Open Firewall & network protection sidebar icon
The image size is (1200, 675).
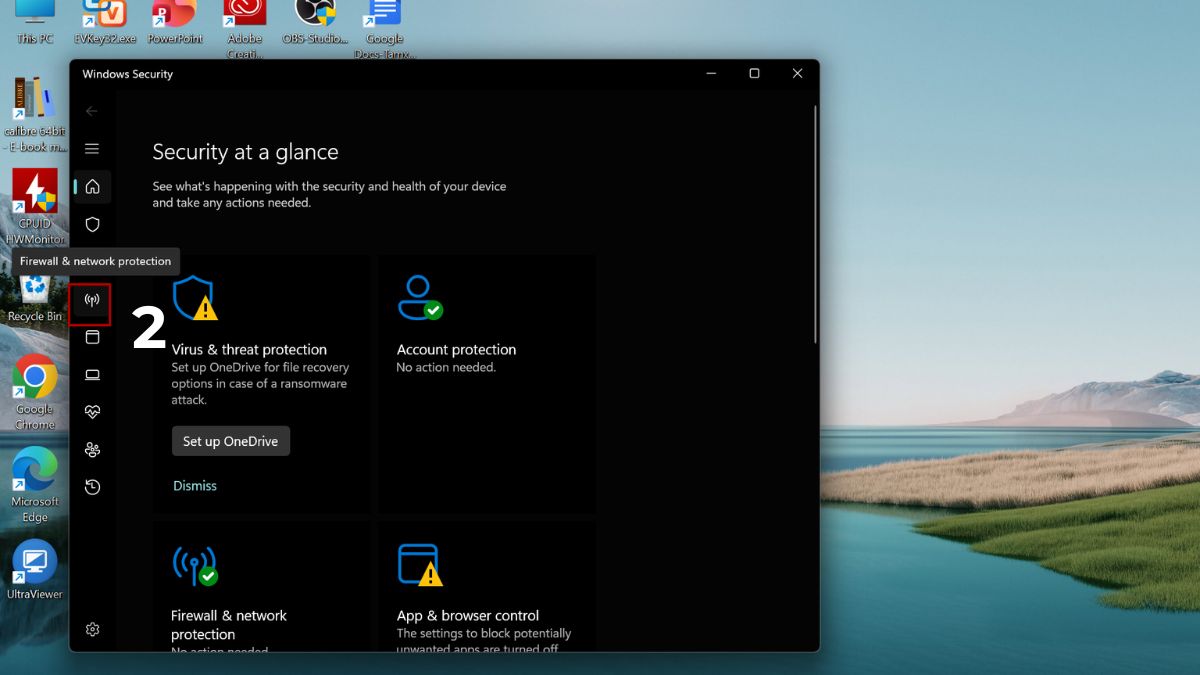92,300
